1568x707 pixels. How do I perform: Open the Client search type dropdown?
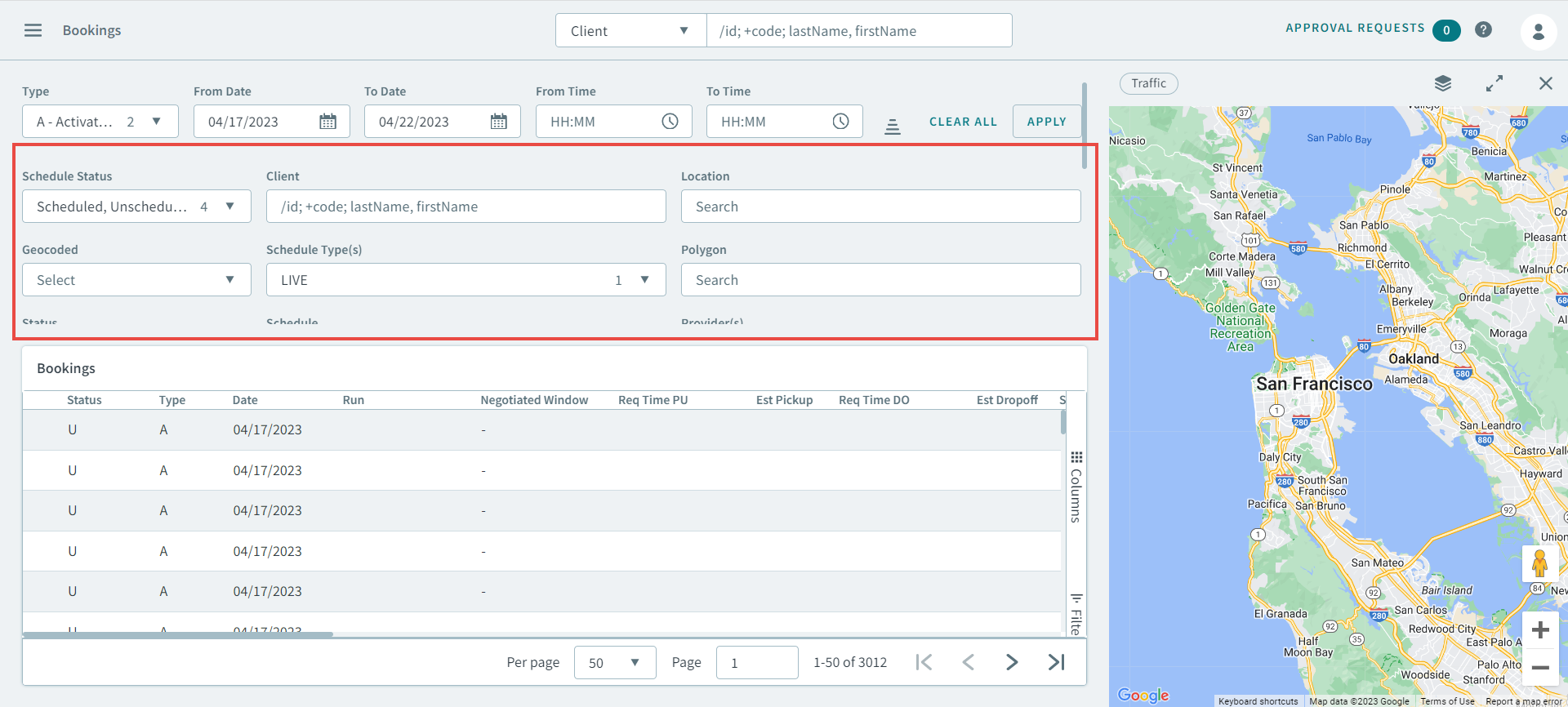point(630,30)
